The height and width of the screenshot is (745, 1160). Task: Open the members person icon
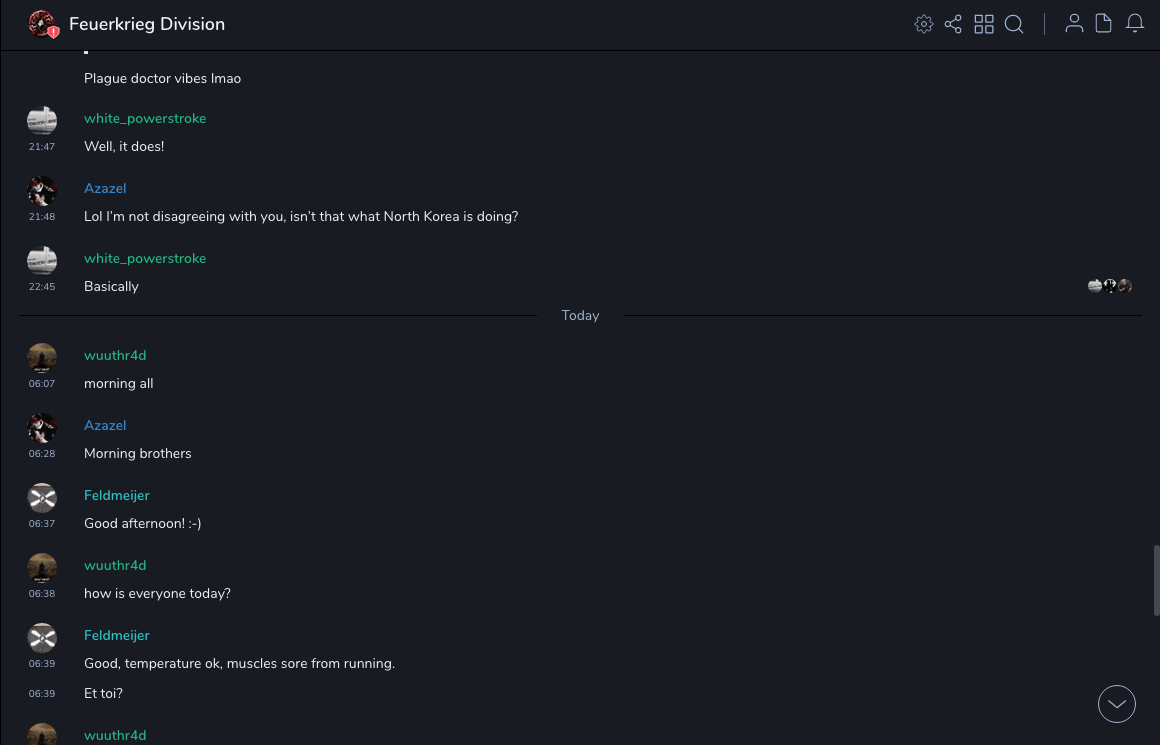[1074, 24]
